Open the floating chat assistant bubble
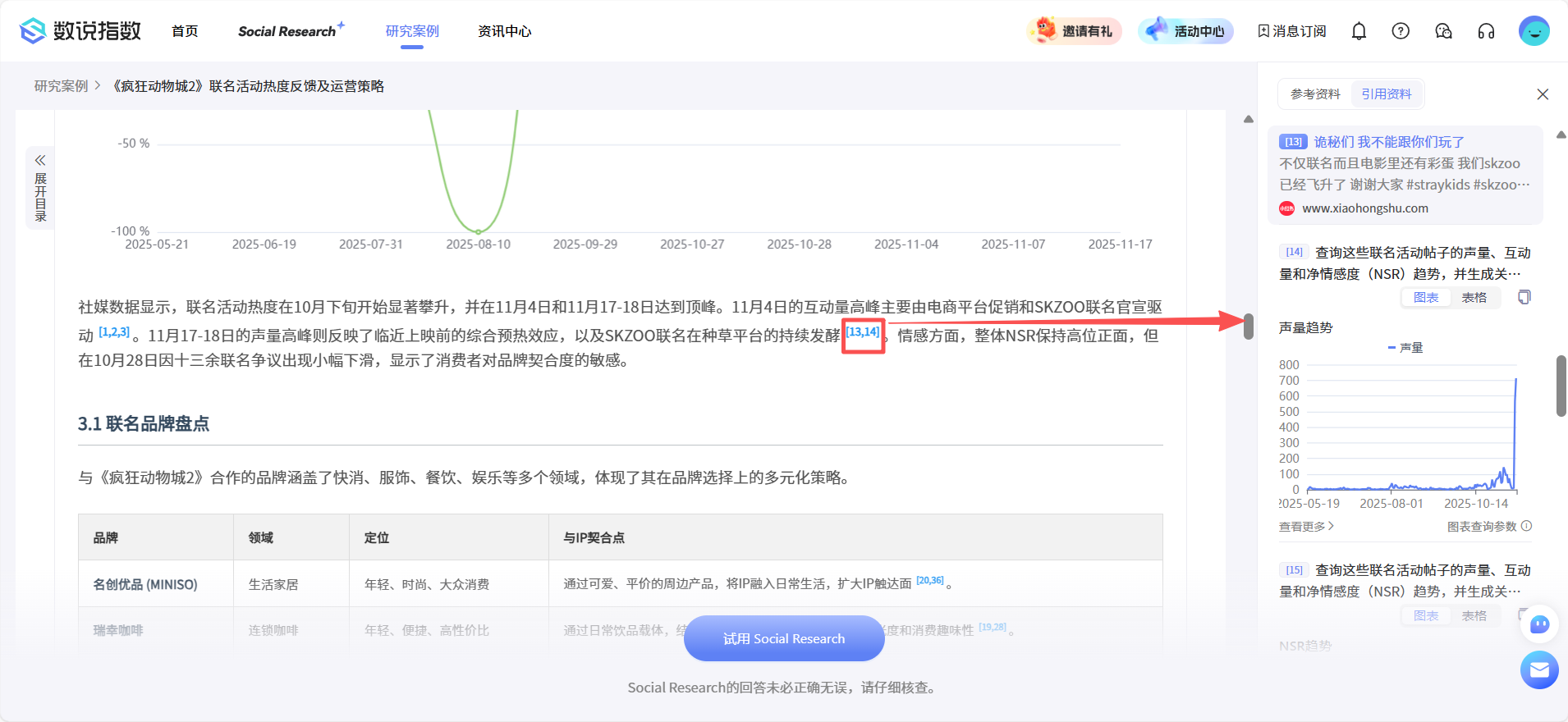Screen dimensions: 1568x722 pyautogui.click(x=1539, y=624)
